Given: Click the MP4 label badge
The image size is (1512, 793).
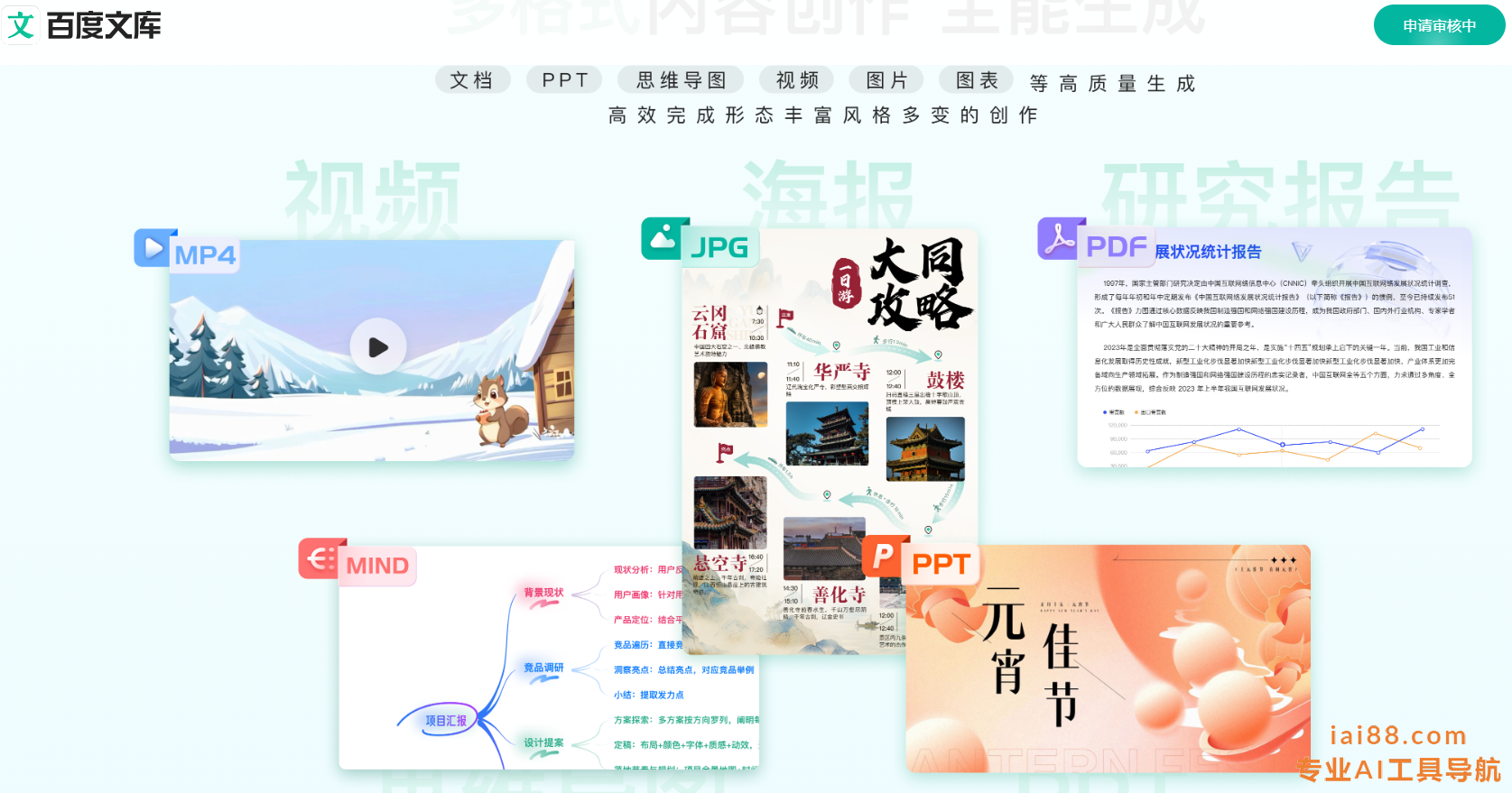Looking at the screenshot, I should 205,255.
